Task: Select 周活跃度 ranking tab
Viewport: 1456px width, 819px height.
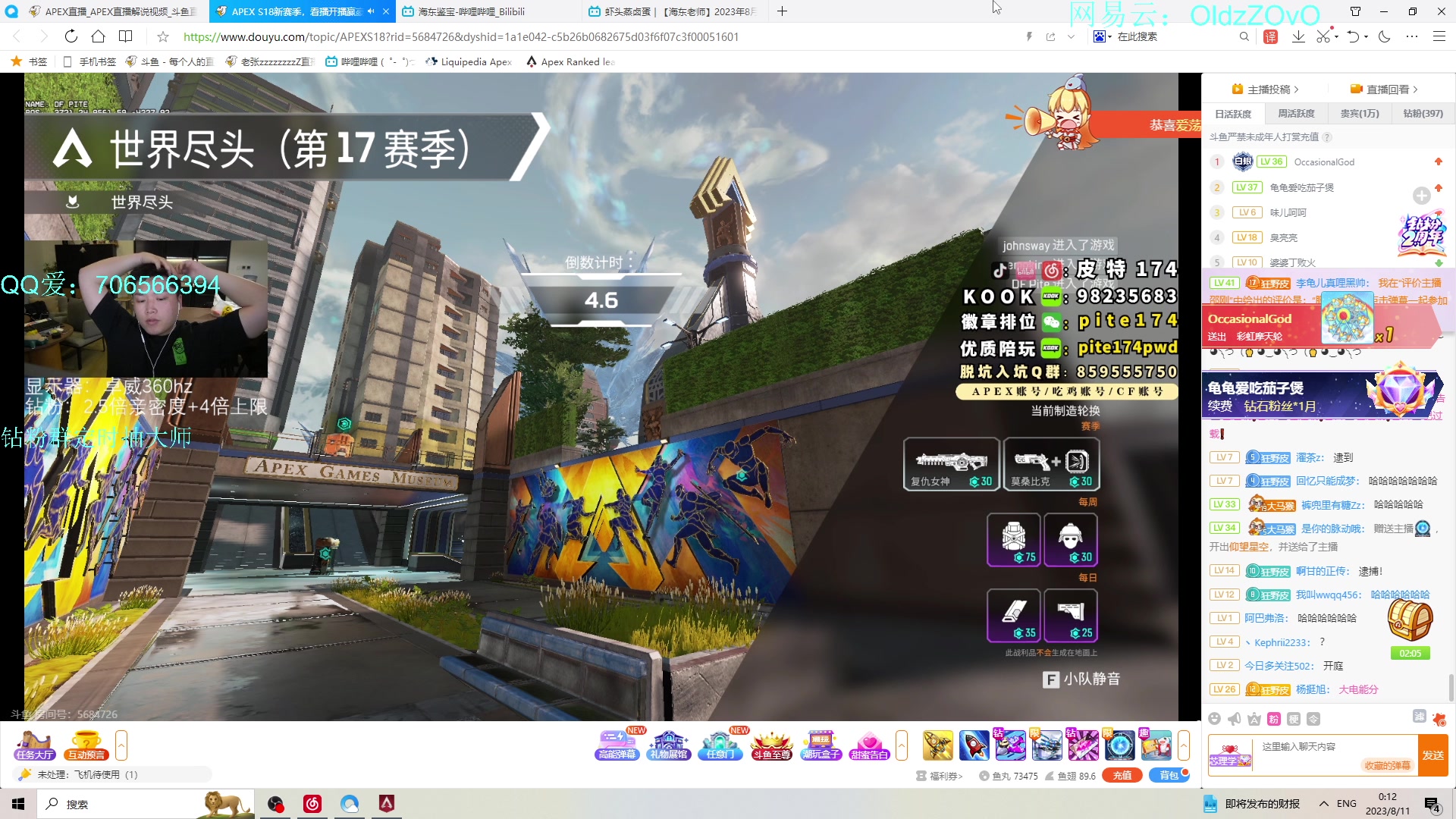Action: [x=1296, y=114]
